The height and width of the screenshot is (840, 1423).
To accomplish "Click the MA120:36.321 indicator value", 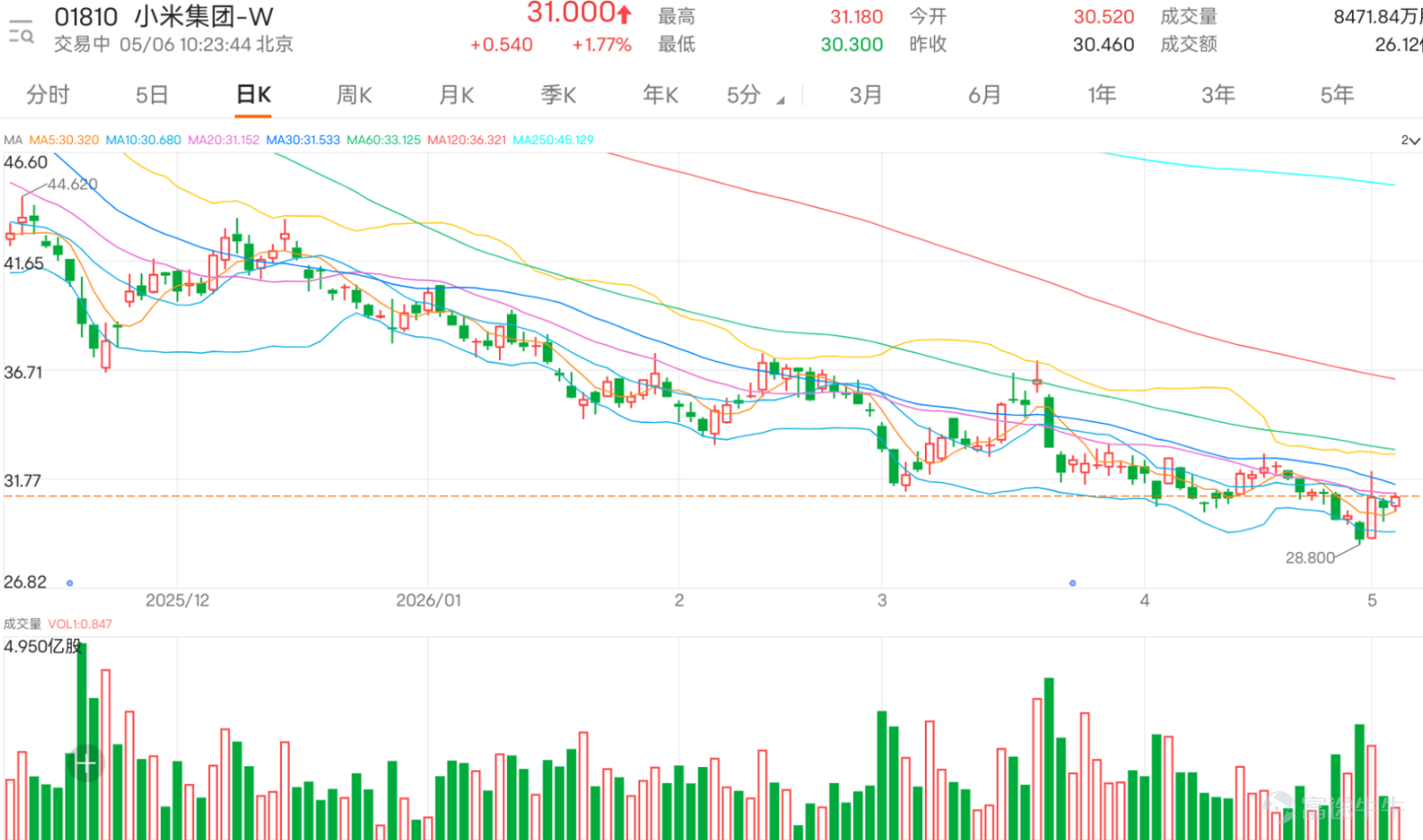I will coord(467,140).
